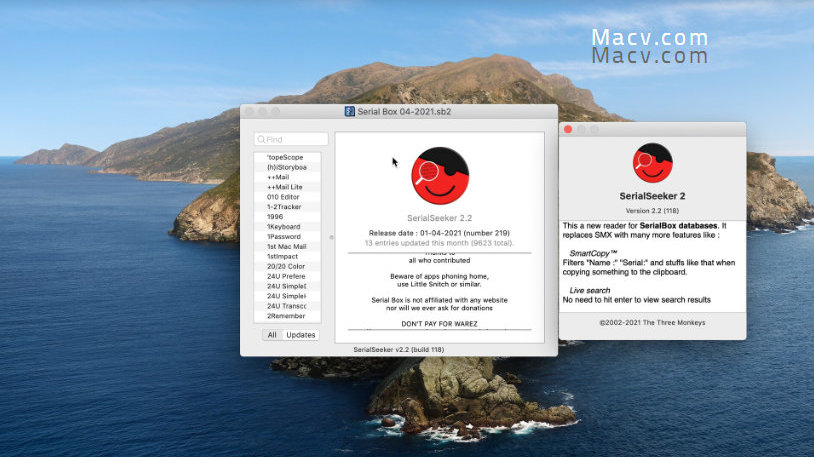This screenshot has width=814, height=457.
Task: Click the Serial Box 04-2021.sb2 title bar
Action: [399, 111]
